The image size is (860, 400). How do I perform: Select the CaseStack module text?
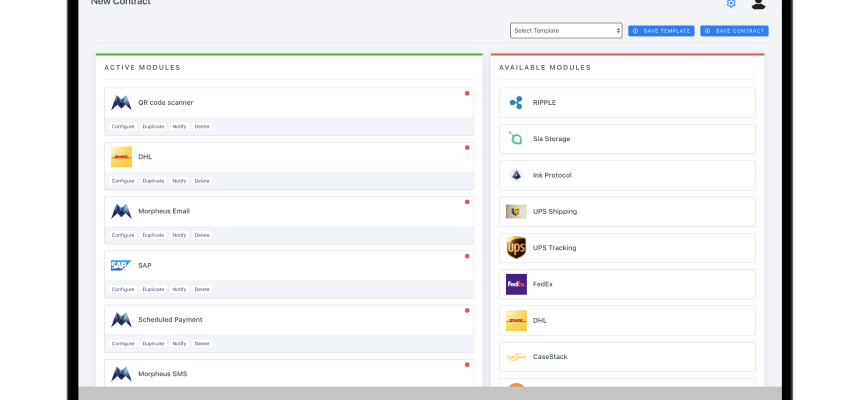point(550,357)
